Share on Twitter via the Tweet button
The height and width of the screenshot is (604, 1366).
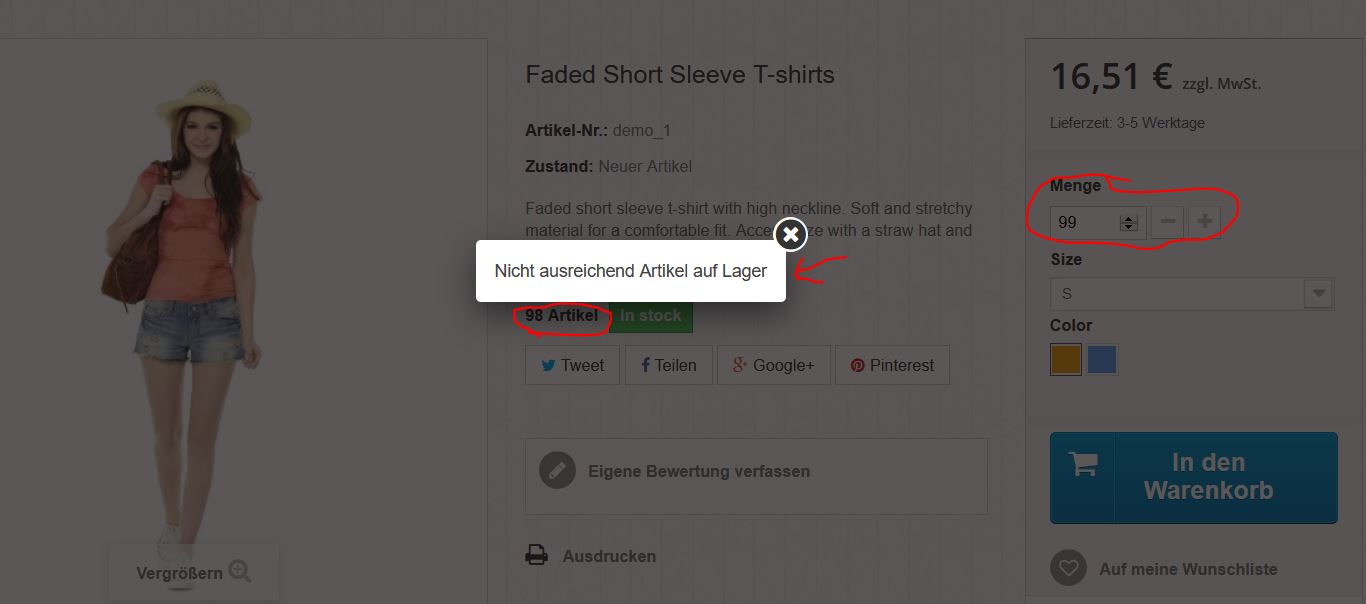(x=572, y=365)
